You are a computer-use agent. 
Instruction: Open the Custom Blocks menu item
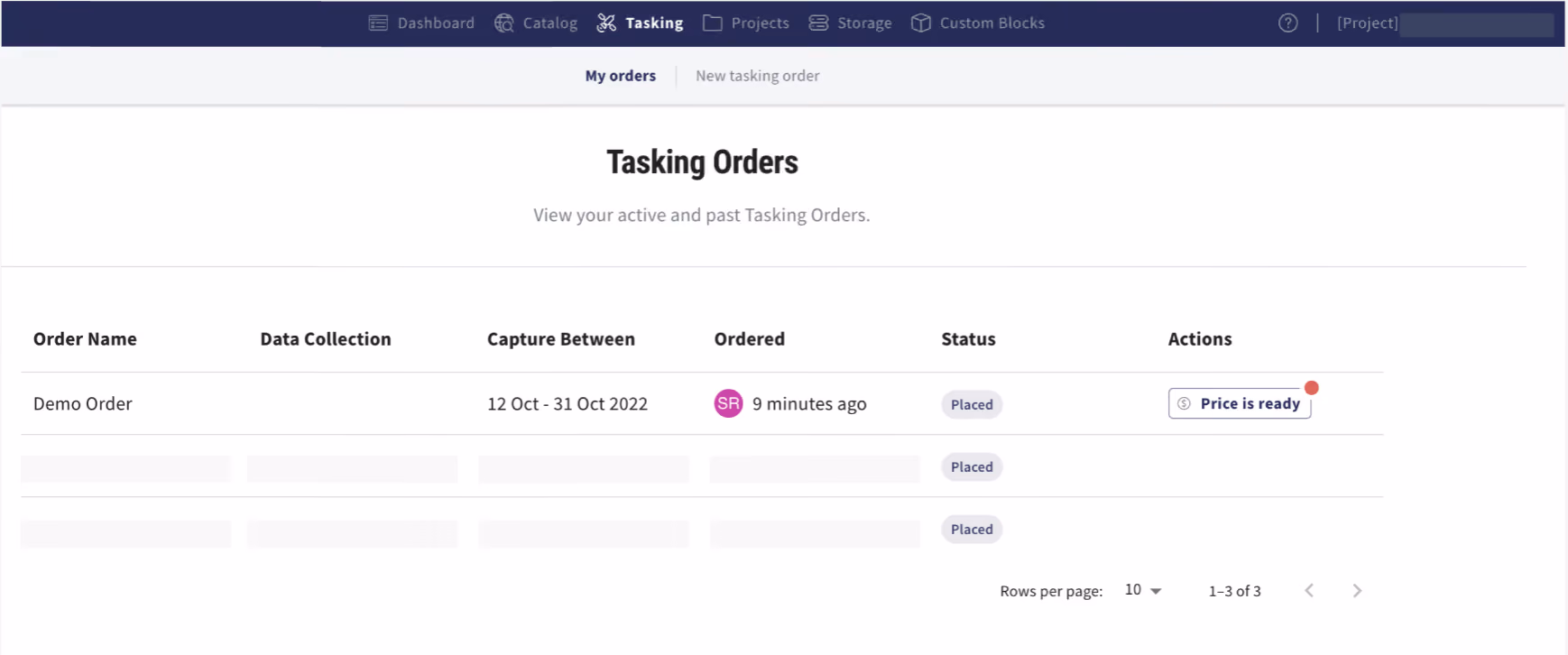pyautogui.click(x=978, y=23)
